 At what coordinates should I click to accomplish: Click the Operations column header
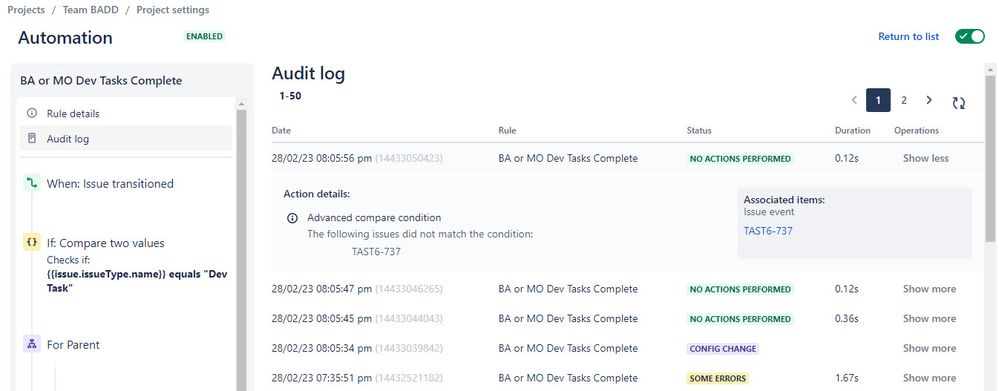coord(916,130)
